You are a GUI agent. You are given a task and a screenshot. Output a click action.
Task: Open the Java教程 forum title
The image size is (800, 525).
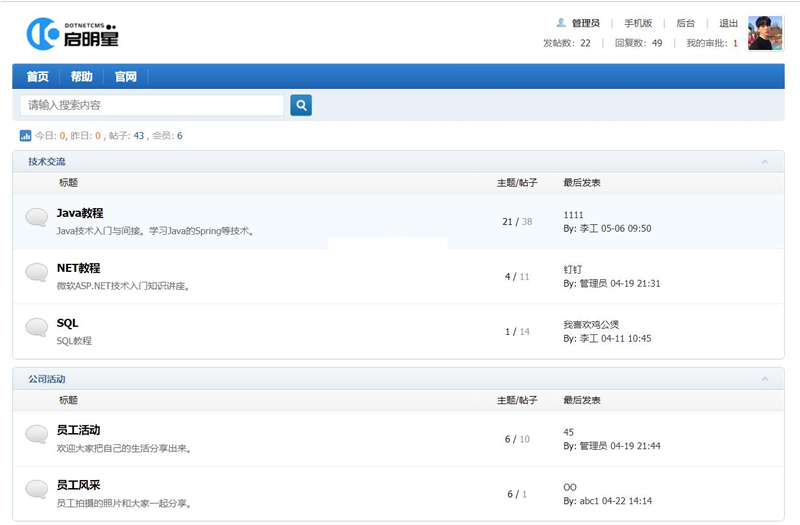80,213
